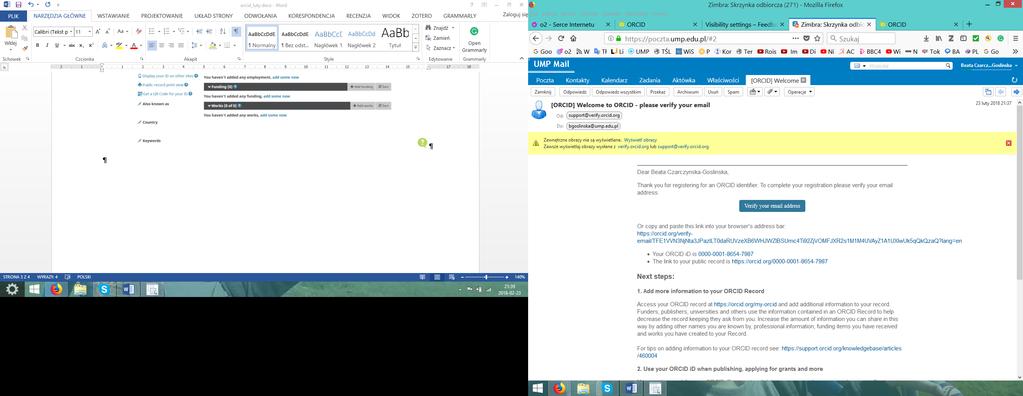Open the Kalendarz tab in UMP Mail
Image resolution: width=1023 pixels, height=396 pixels.
[x=614, y=80]
